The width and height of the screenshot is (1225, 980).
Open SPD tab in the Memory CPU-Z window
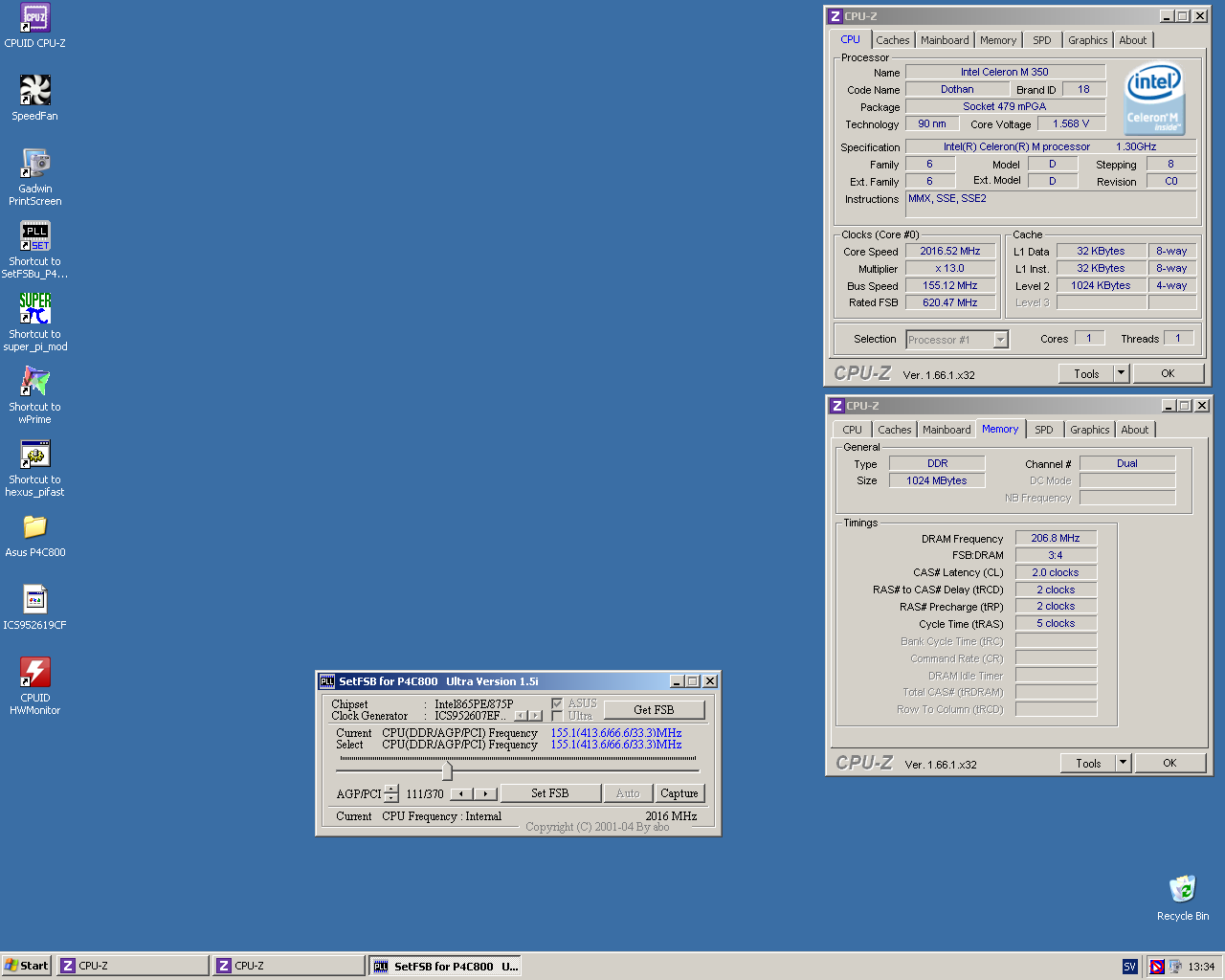pyautogui.click(x=1044, y=430)
